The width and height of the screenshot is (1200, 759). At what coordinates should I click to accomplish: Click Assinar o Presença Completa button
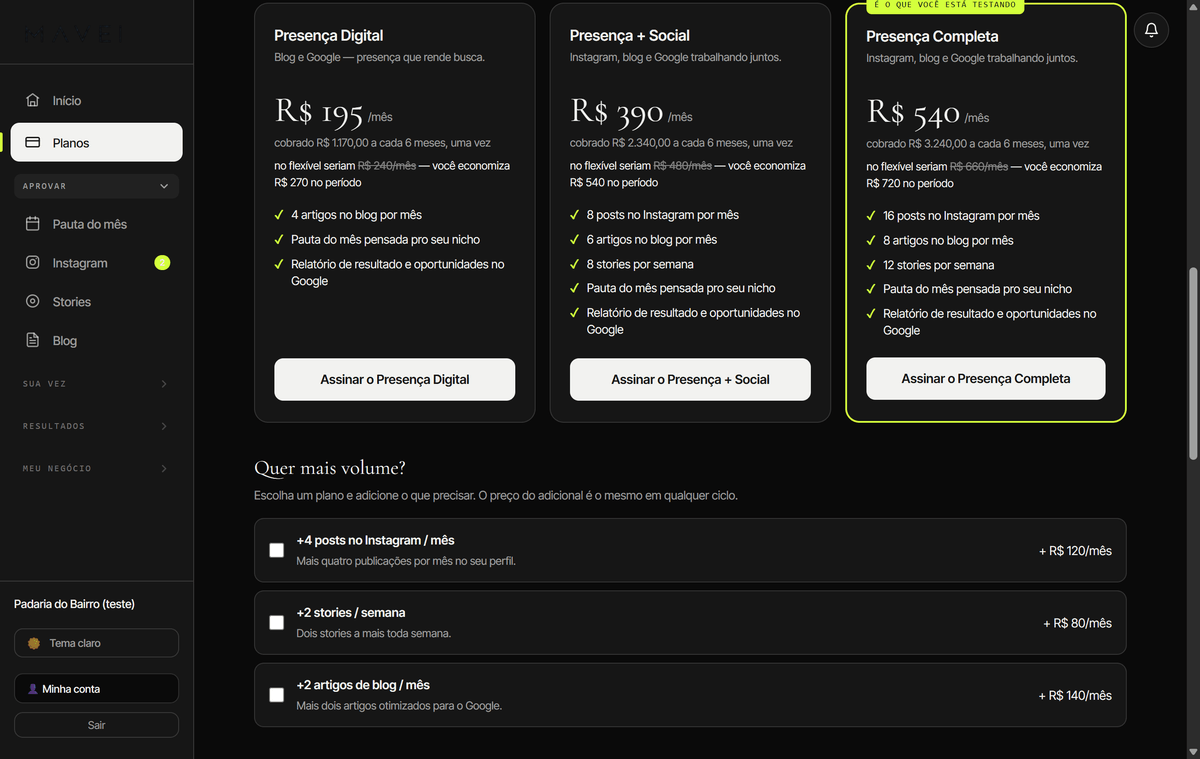(986, 378)
